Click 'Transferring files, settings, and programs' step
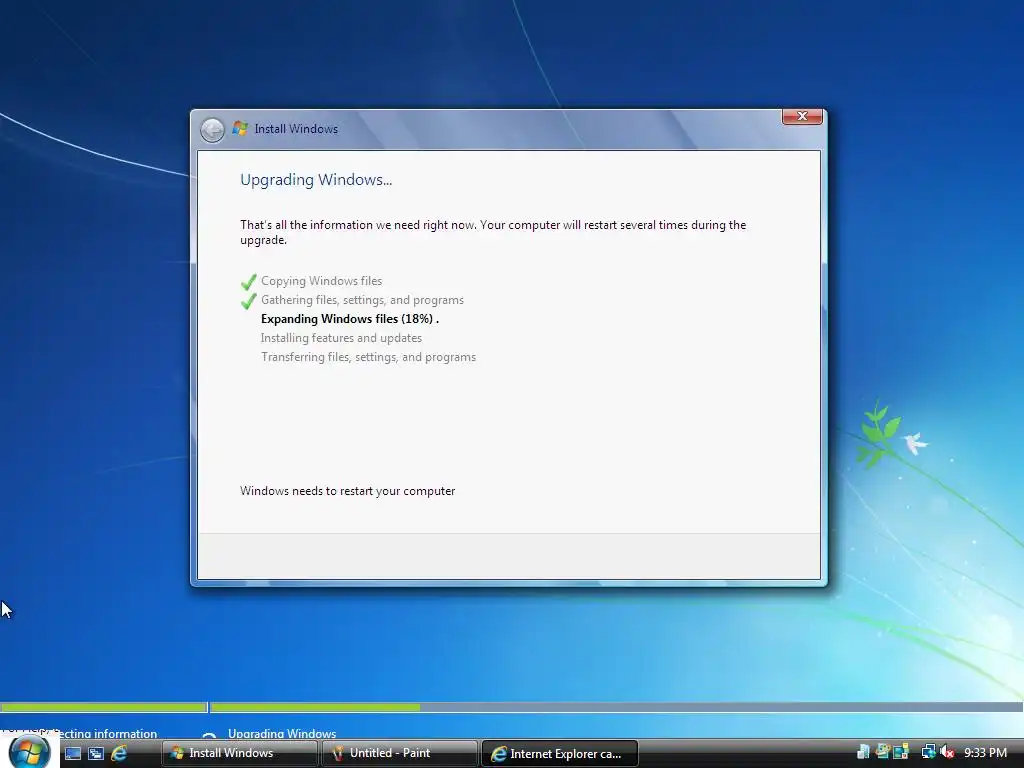The width and height of the screenshot is (1024, 768). (x=368, y=357)
